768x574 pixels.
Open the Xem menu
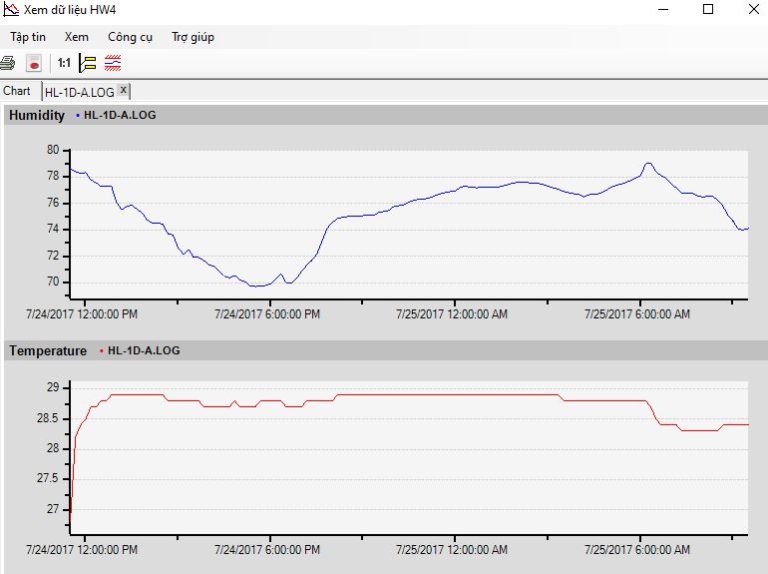[x=77, y=37]
